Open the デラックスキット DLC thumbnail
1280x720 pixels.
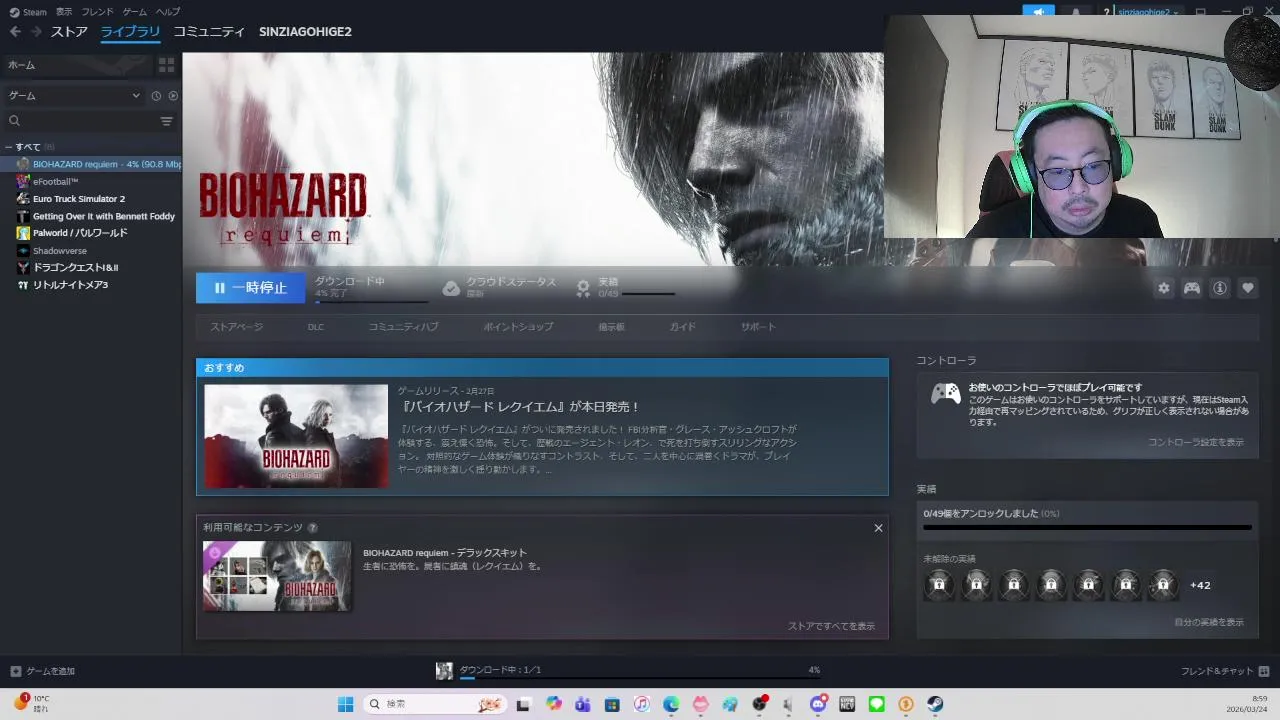pos(277,576)
